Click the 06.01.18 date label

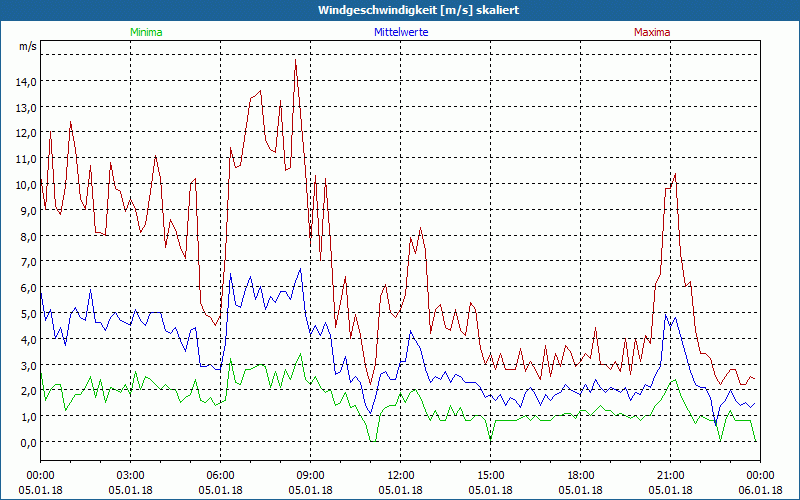pos(760,490)
